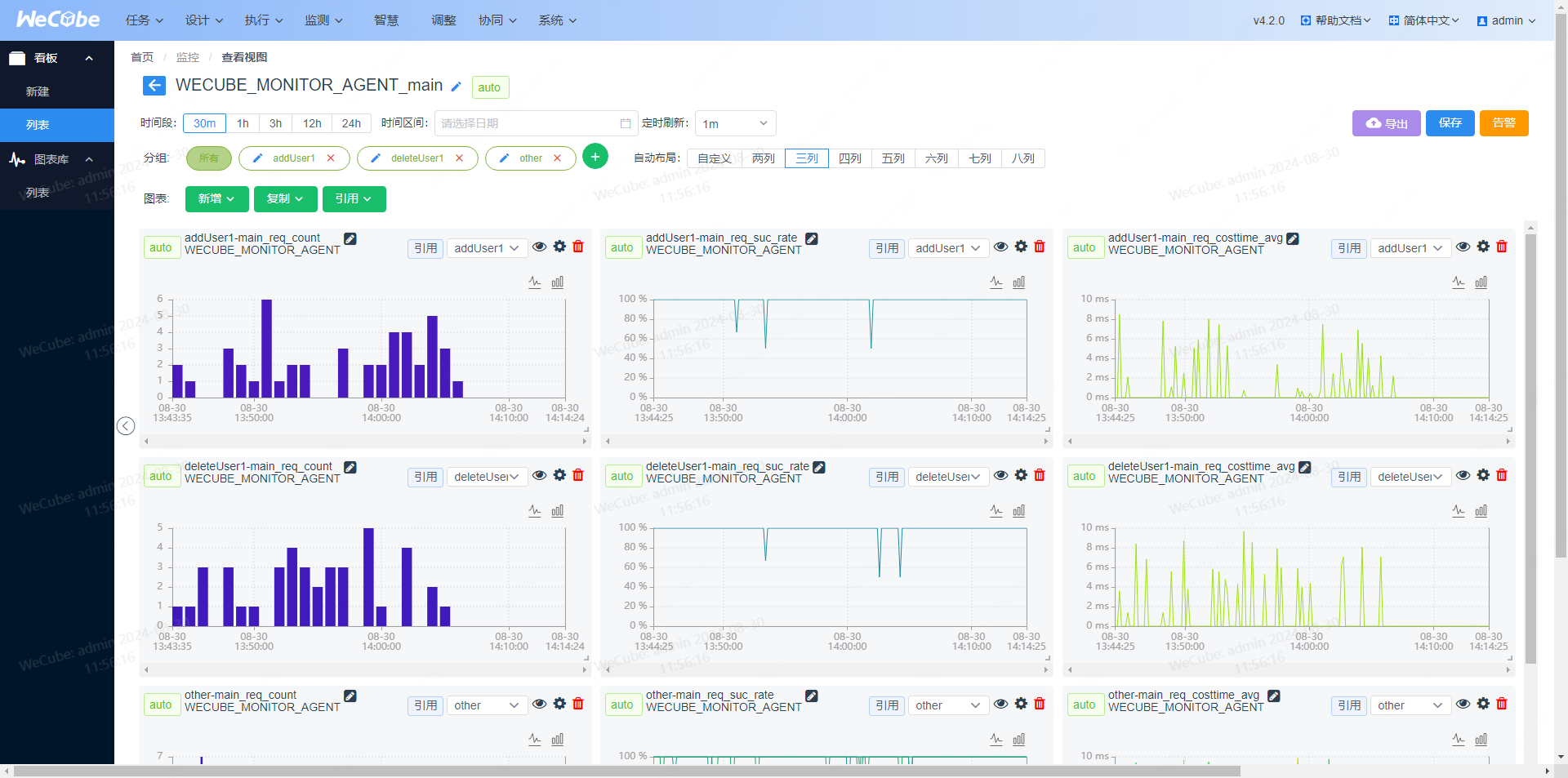Preview other-main_req_suc_rate with eye icon
This screenshot has width=1568, height=778.
[1000, 704]
